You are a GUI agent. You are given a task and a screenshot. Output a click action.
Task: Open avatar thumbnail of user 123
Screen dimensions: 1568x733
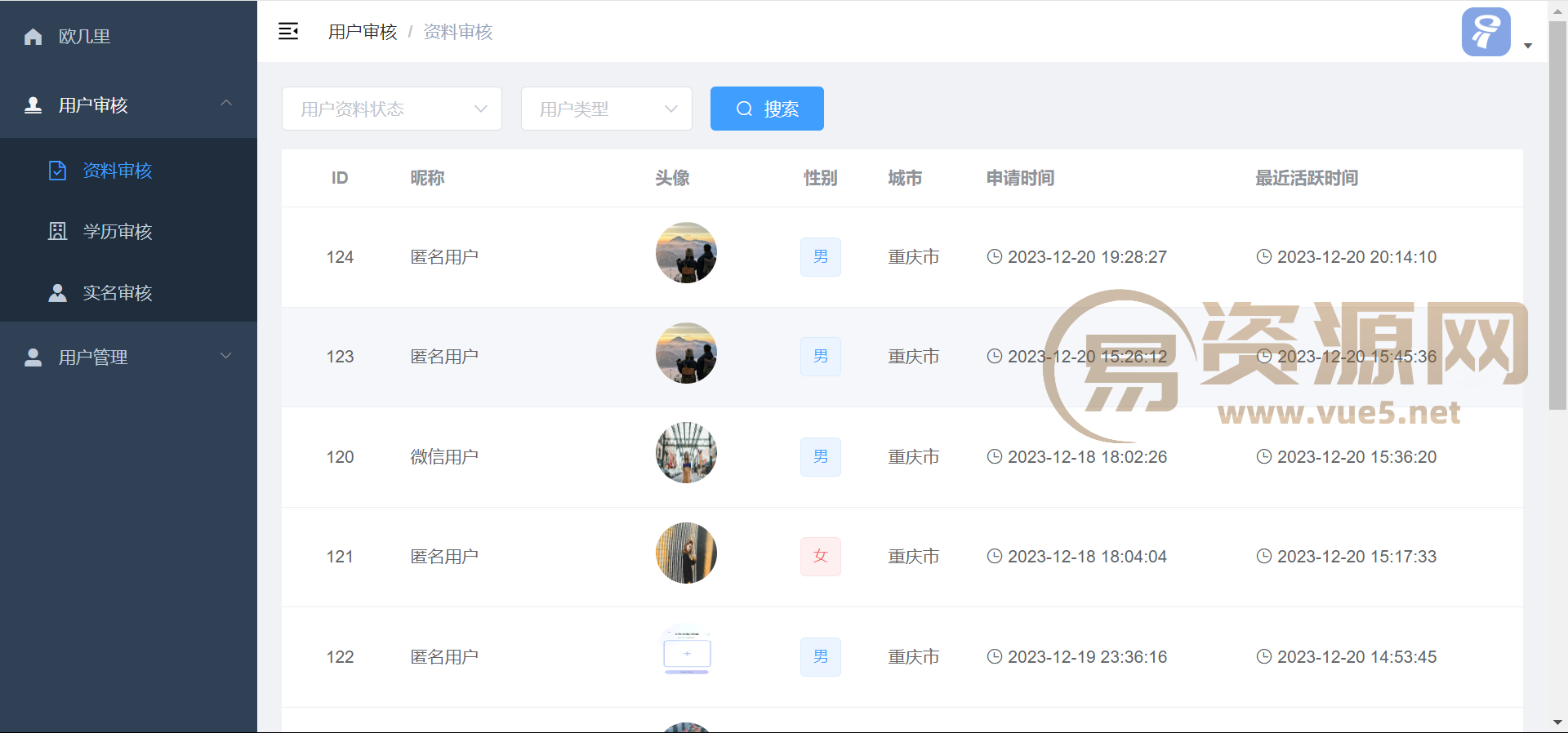pyautogui.click(x=686, y=353)
